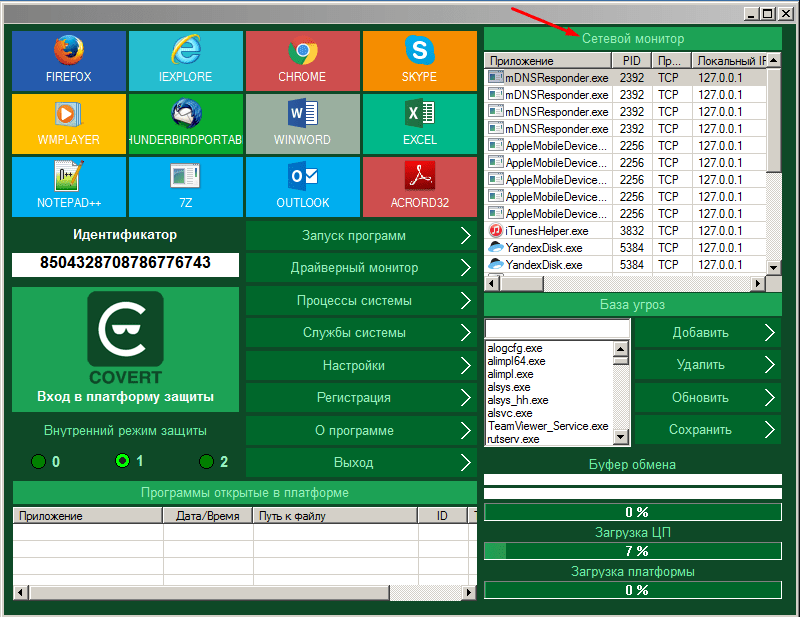
Task: Select internal protection mode 1
Action: (x=123, y=461)
